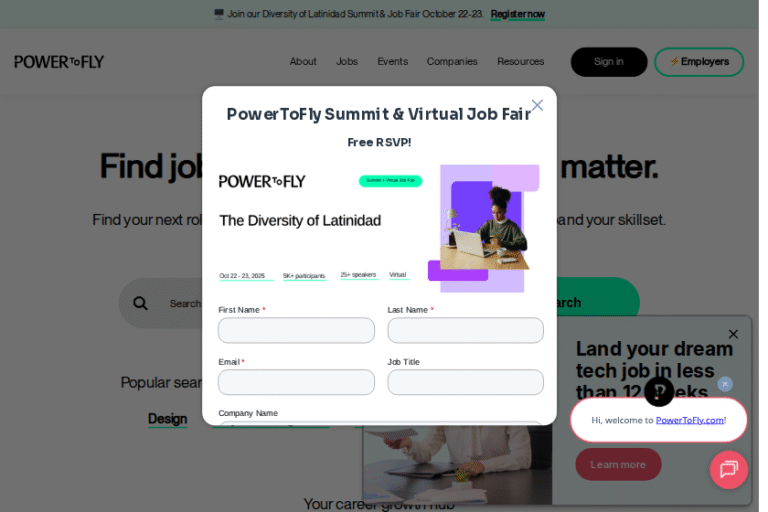Follow the Register now banner link
768x512 pixels.
coord(517,14)
